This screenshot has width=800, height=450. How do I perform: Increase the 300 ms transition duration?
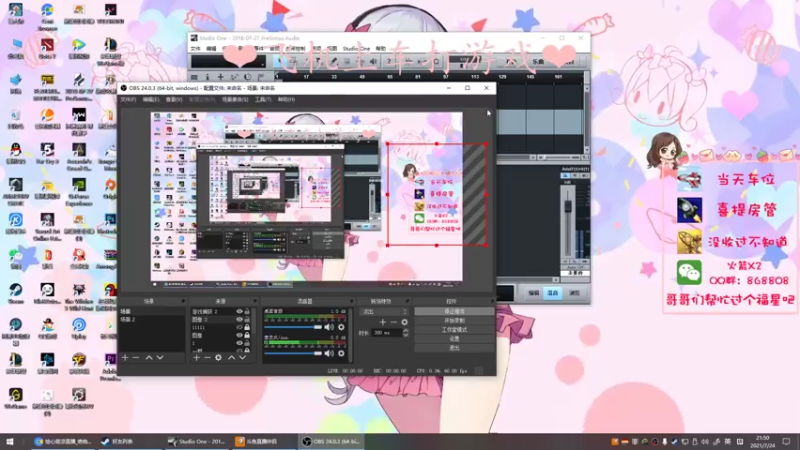[406, 330]
